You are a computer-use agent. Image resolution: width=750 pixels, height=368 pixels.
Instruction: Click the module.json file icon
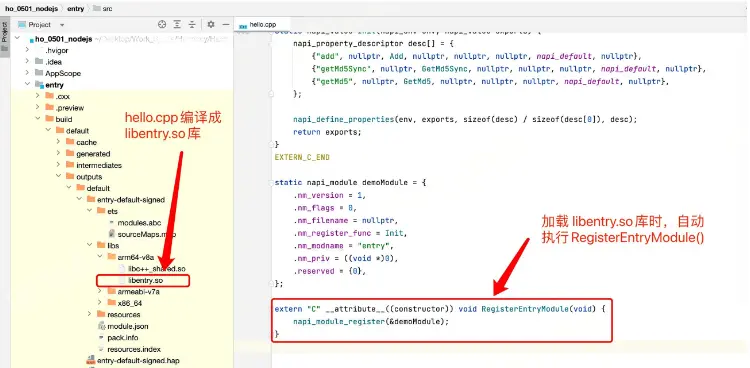coord(101,326)
